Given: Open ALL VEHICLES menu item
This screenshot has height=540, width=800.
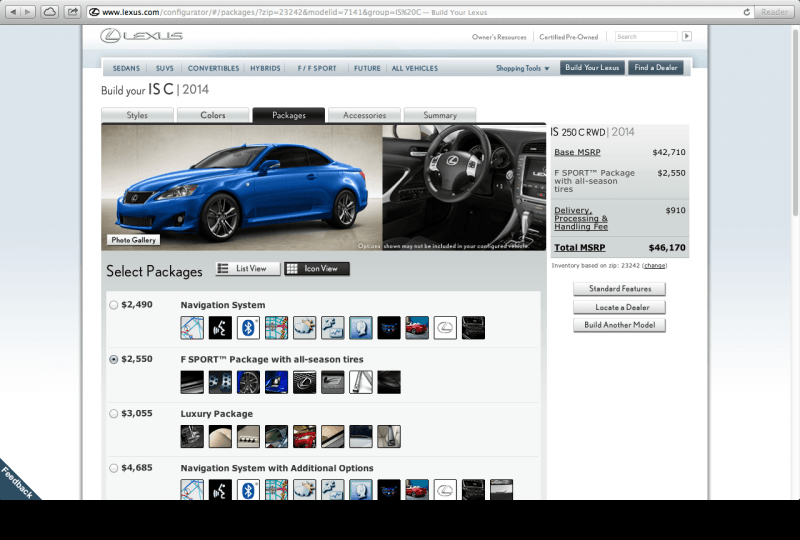Looking at the screenshot, I should (415, 68).
